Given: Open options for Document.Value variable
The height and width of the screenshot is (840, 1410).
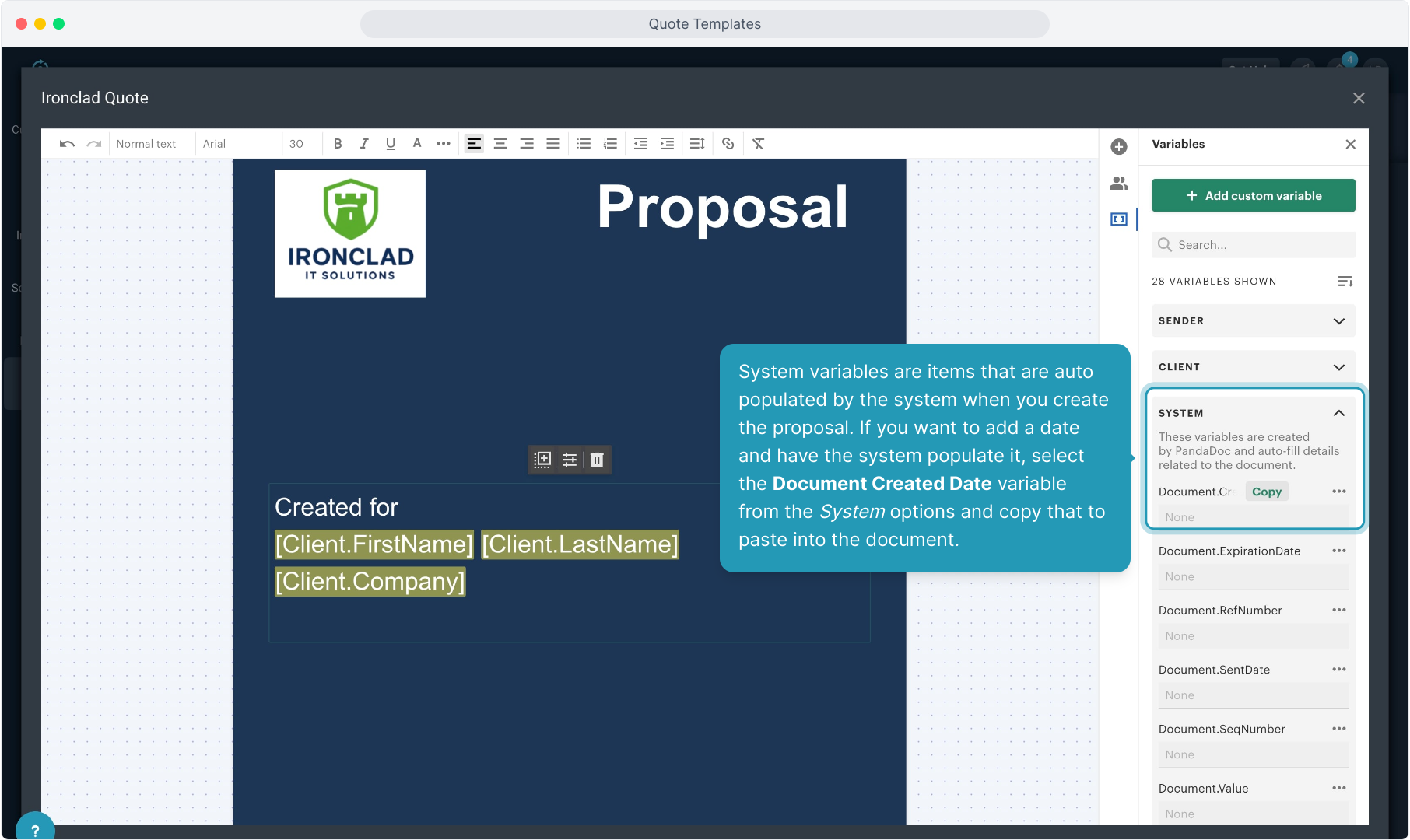Looking at the screenshot, I should [1339, 788].
